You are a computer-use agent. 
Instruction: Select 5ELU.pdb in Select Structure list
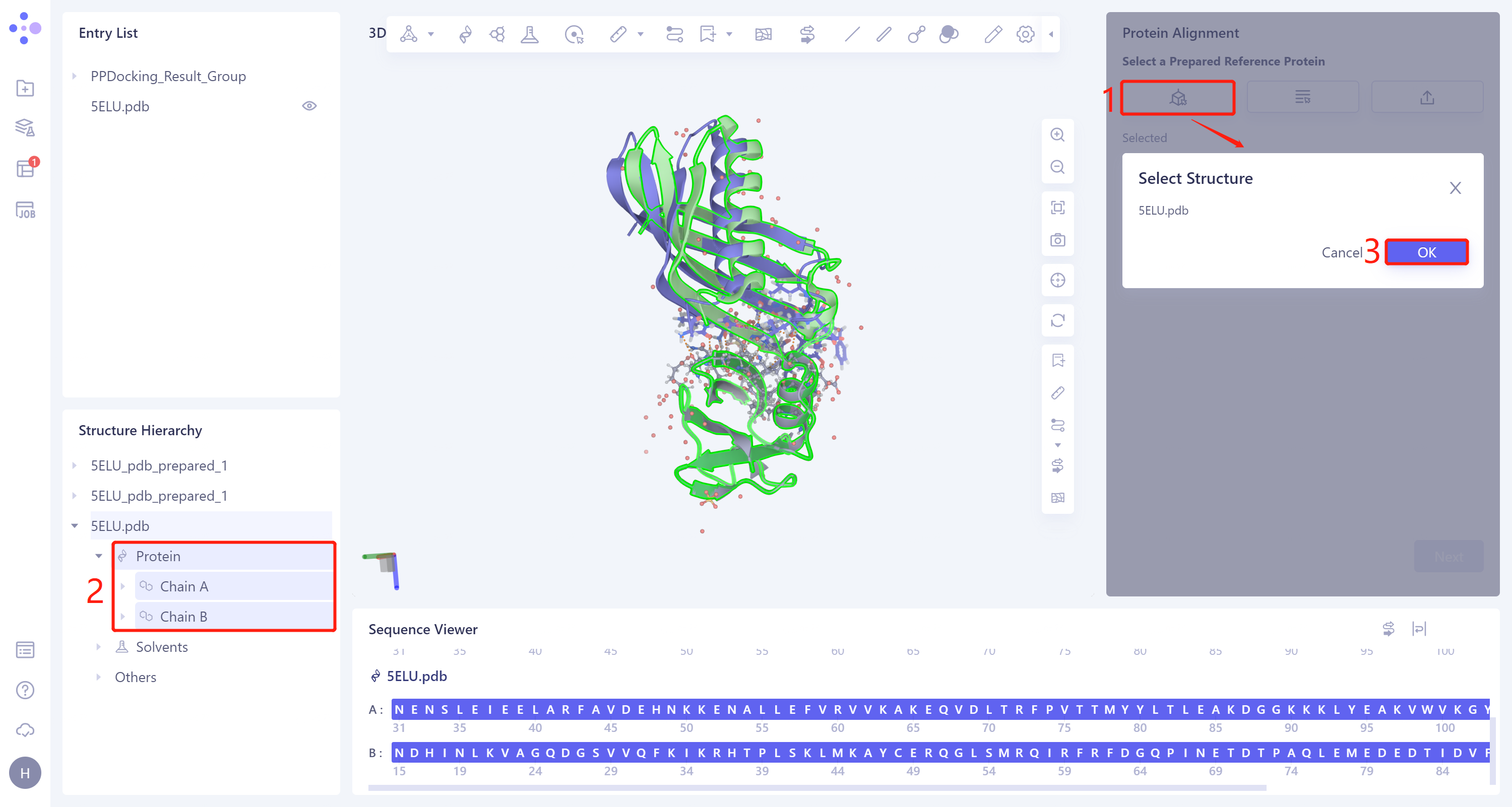(1163, 211)
